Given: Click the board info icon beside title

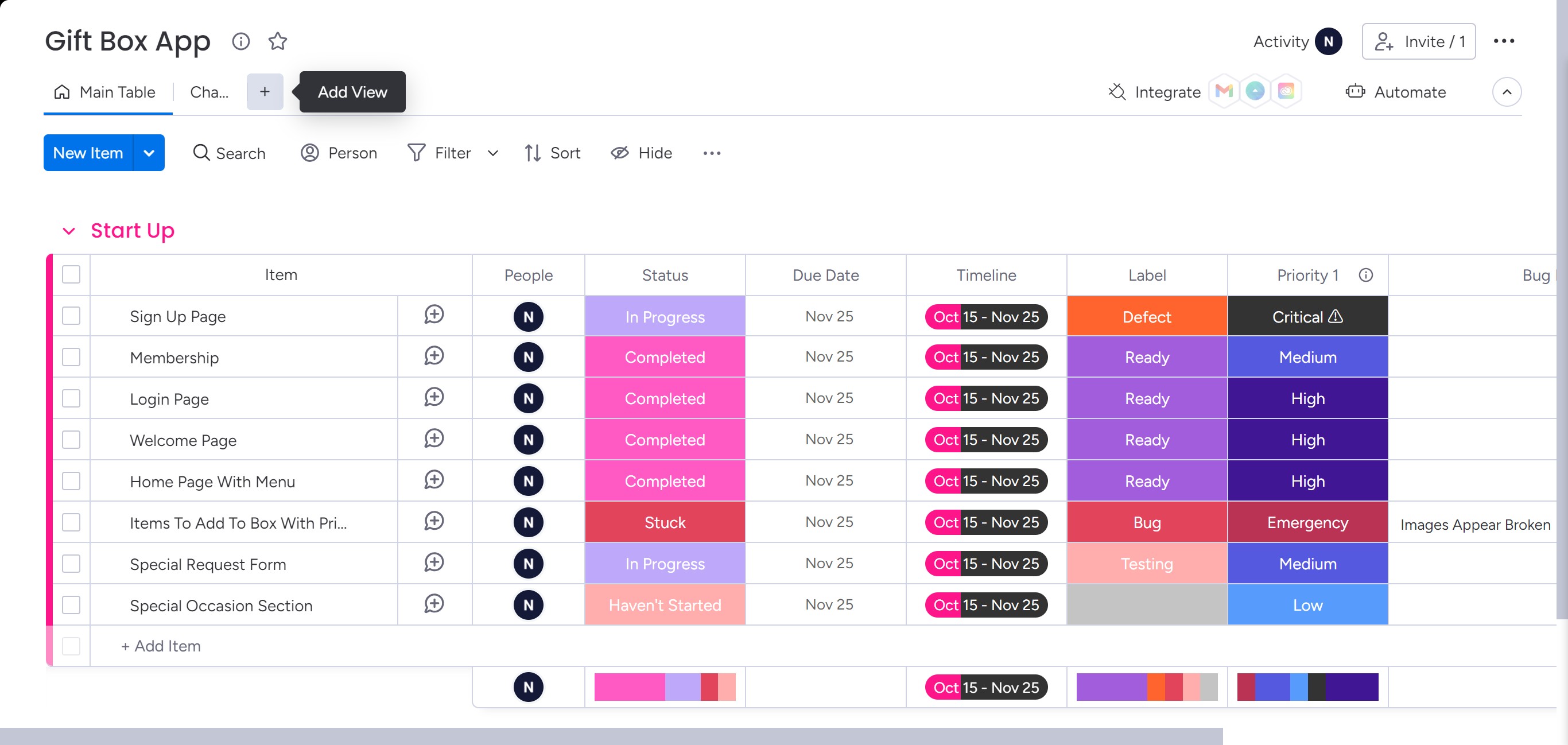Looking at the screenshot, I should [241, 41].
